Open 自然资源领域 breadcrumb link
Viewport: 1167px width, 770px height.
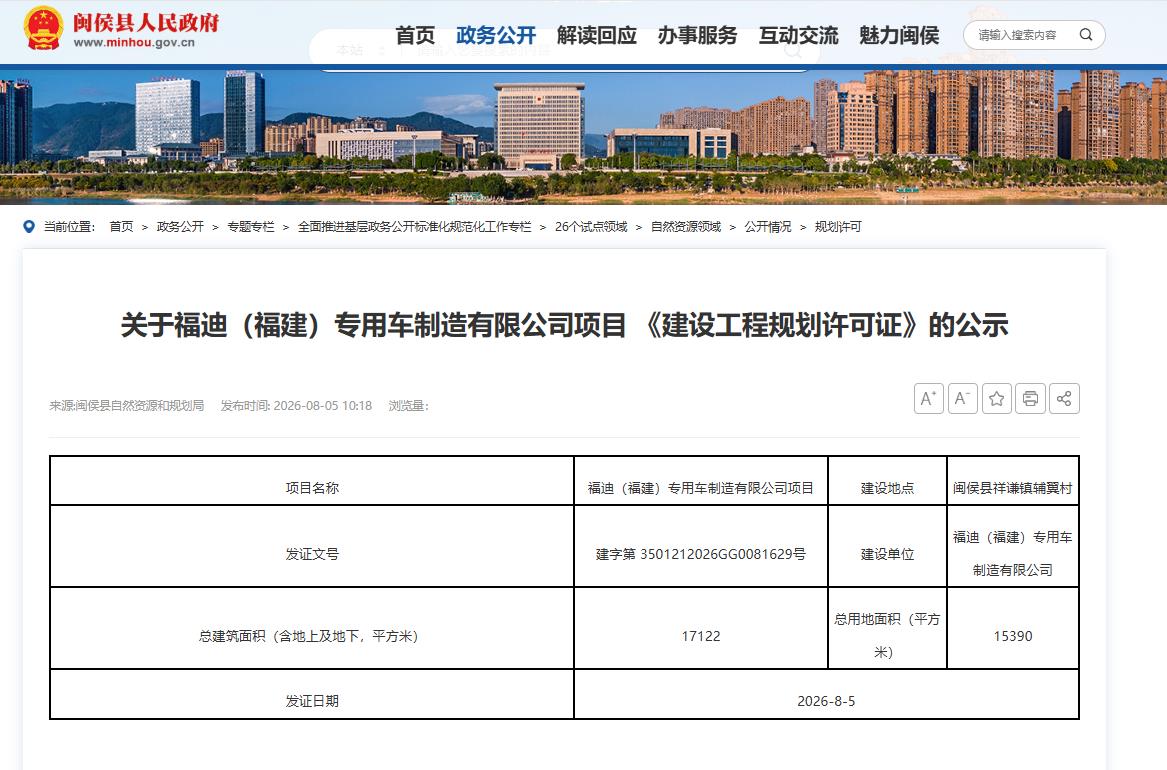(686, 226)
